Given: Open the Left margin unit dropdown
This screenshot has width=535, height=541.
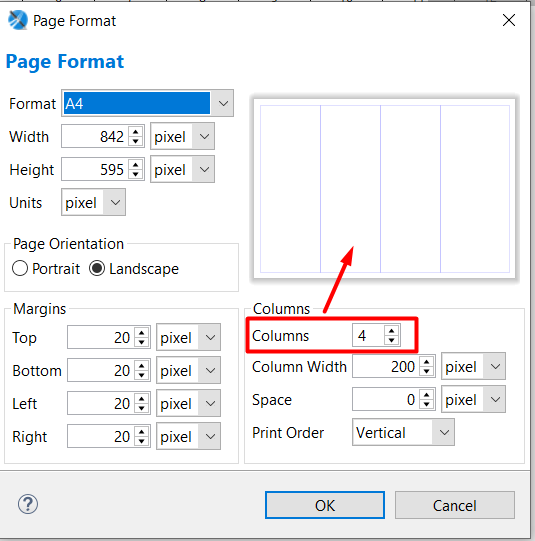Looking at the screenshot, I should coord(210,403).
